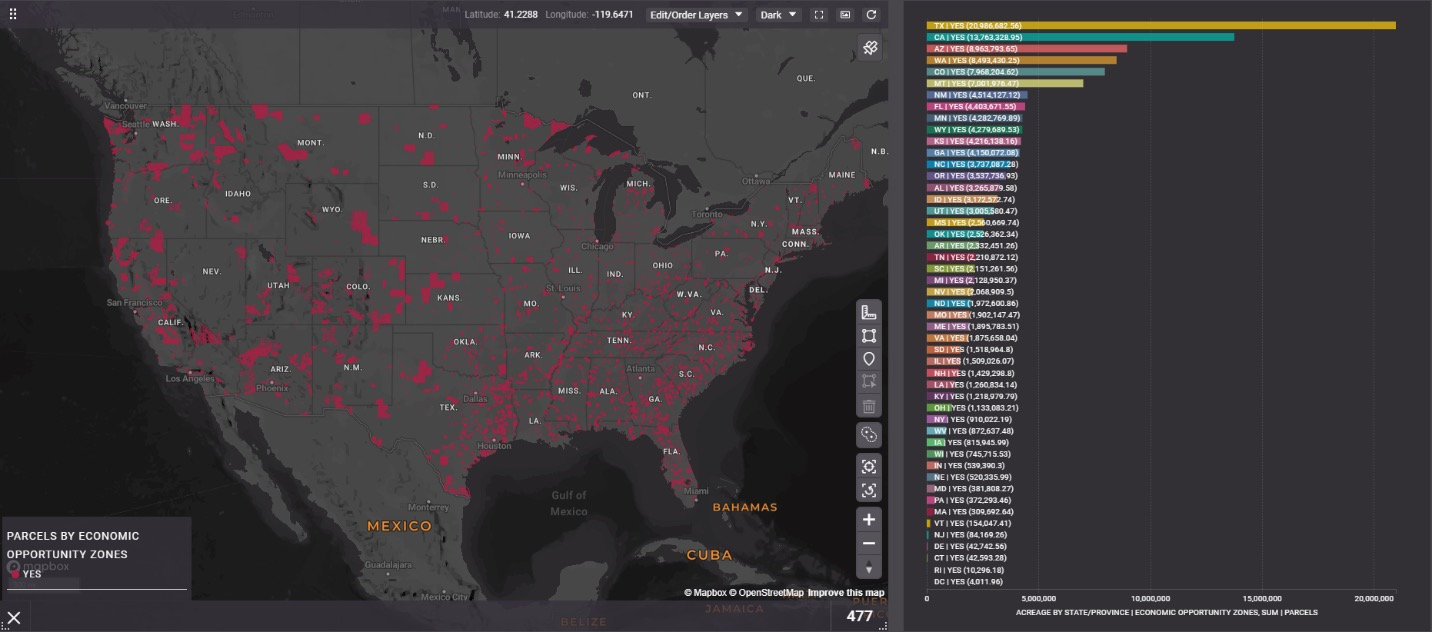Click the export map image icon

point(845,15)
